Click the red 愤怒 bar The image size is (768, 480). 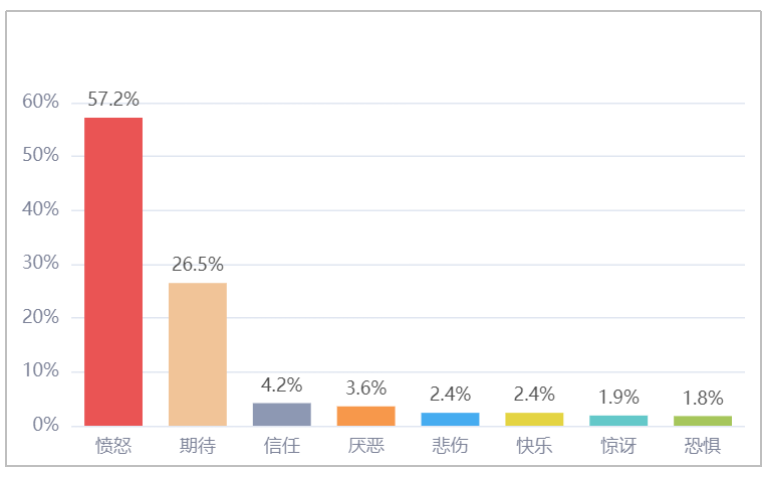[x=113, y=272]
